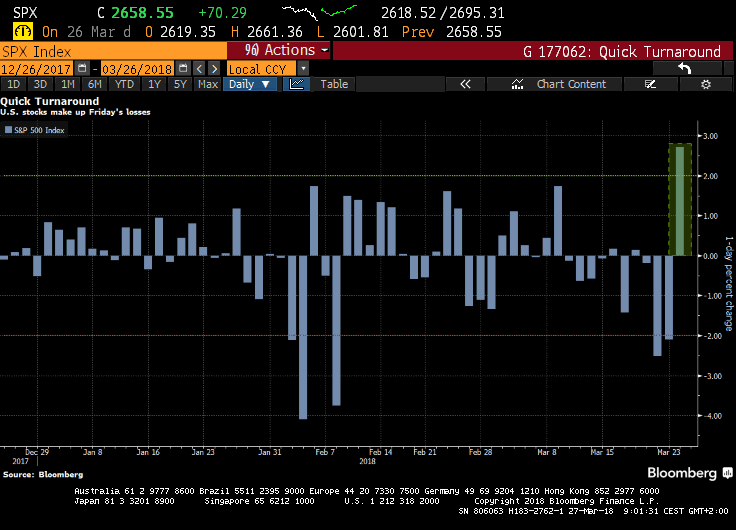Open the start date calendar picker
The width and height of the screenshot is (736, 530).
84,68
